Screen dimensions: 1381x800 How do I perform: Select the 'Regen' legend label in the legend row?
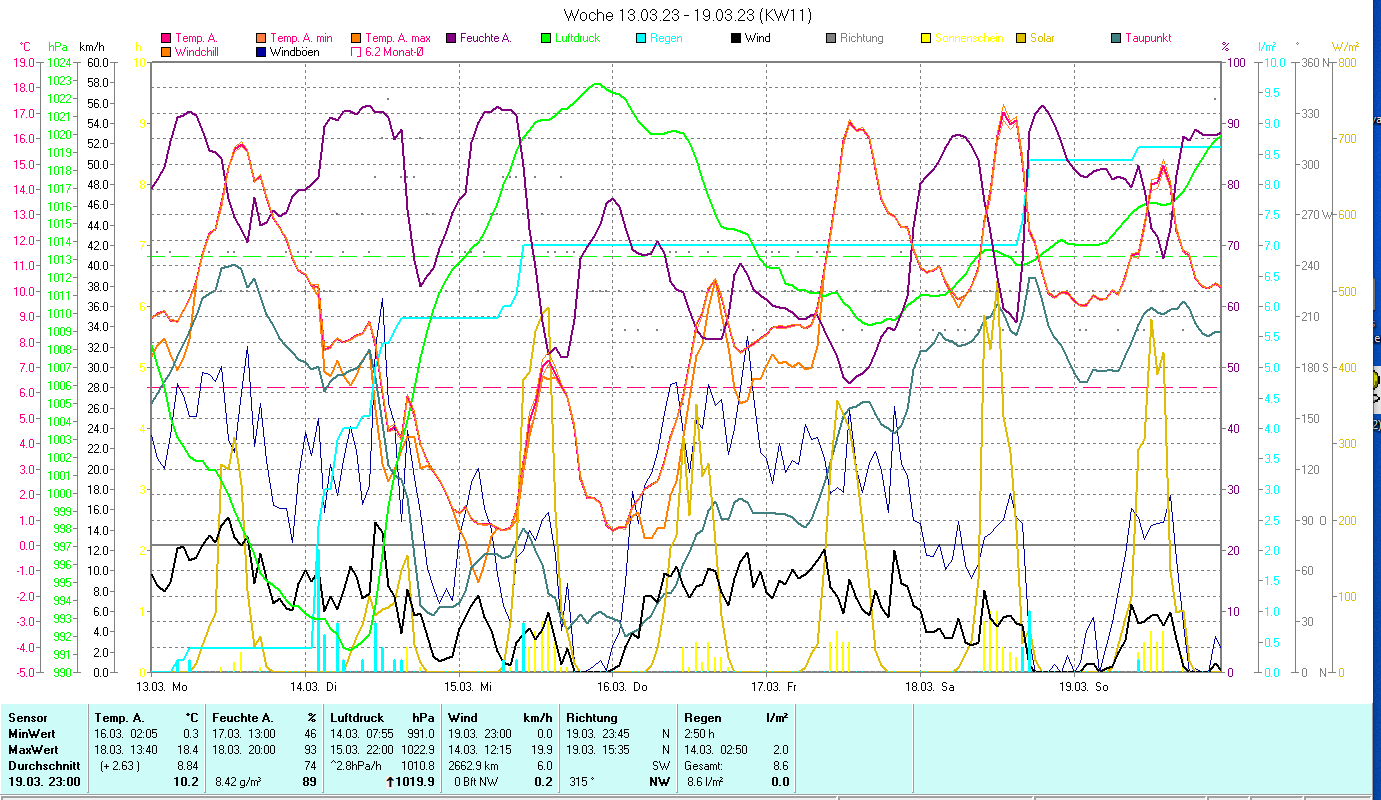click(x=666, y=38)
